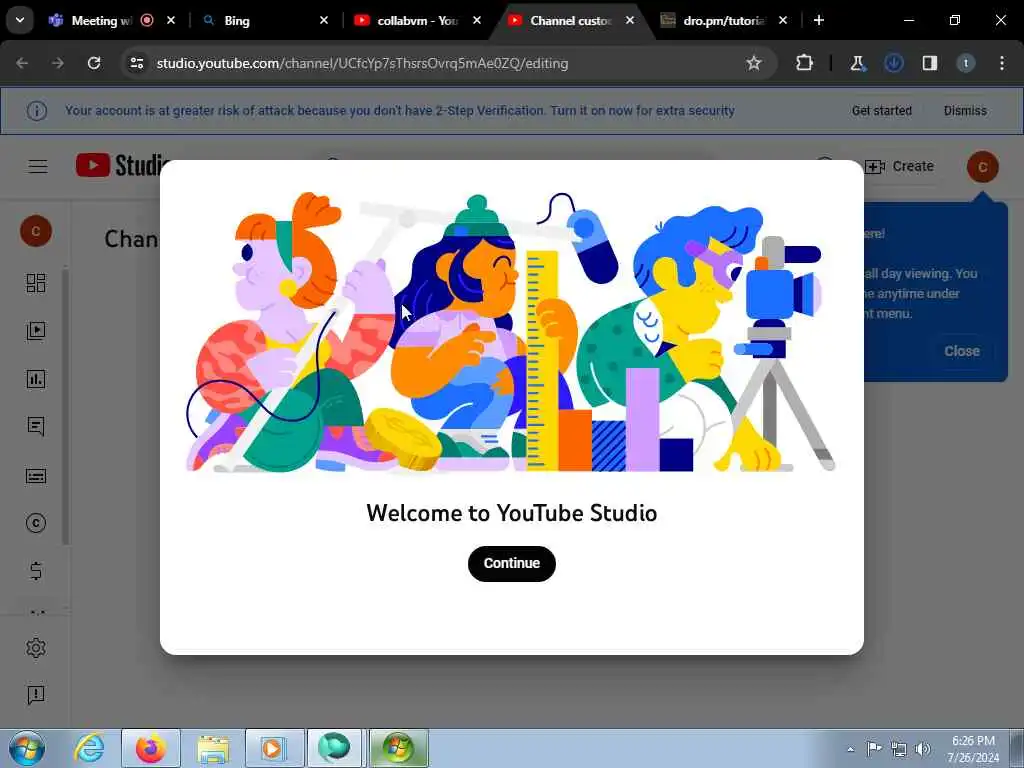Close the Bing tab
Viewport: 1024px width, 768px height.
[323, 20]
